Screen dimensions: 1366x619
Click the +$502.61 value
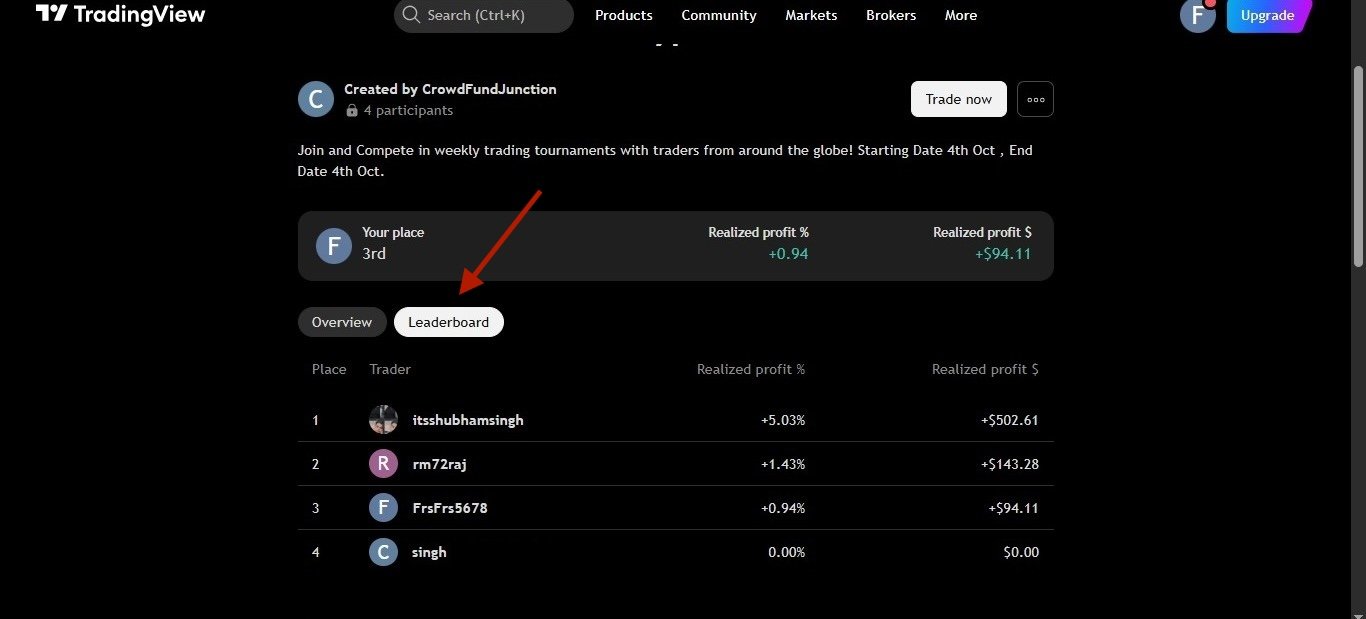1010,420
